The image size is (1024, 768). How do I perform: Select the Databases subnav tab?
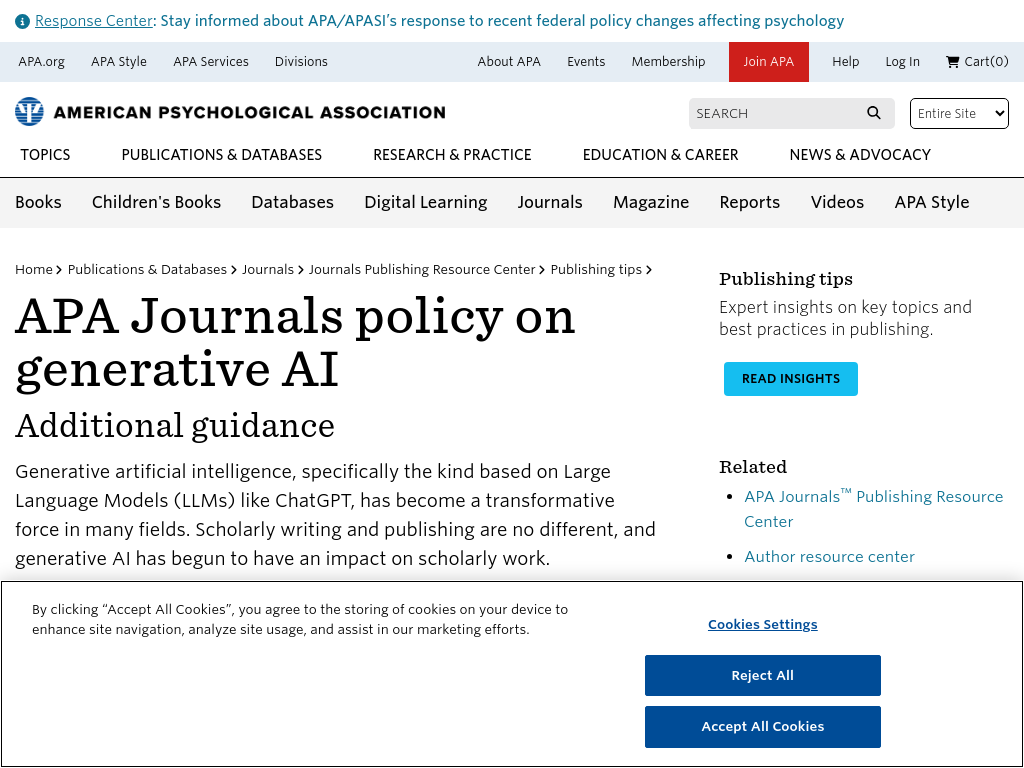pos(293,202)
